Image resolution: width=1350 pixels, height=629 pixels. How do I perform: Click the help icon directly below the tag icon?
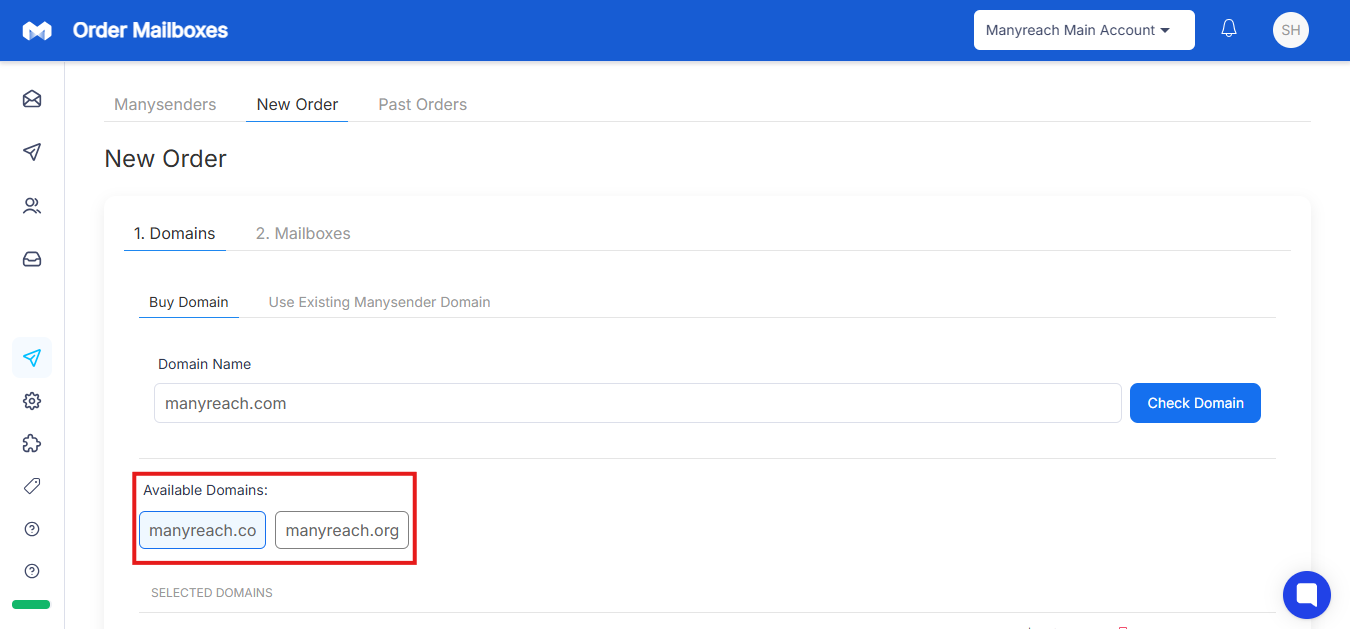coord(32,528)
